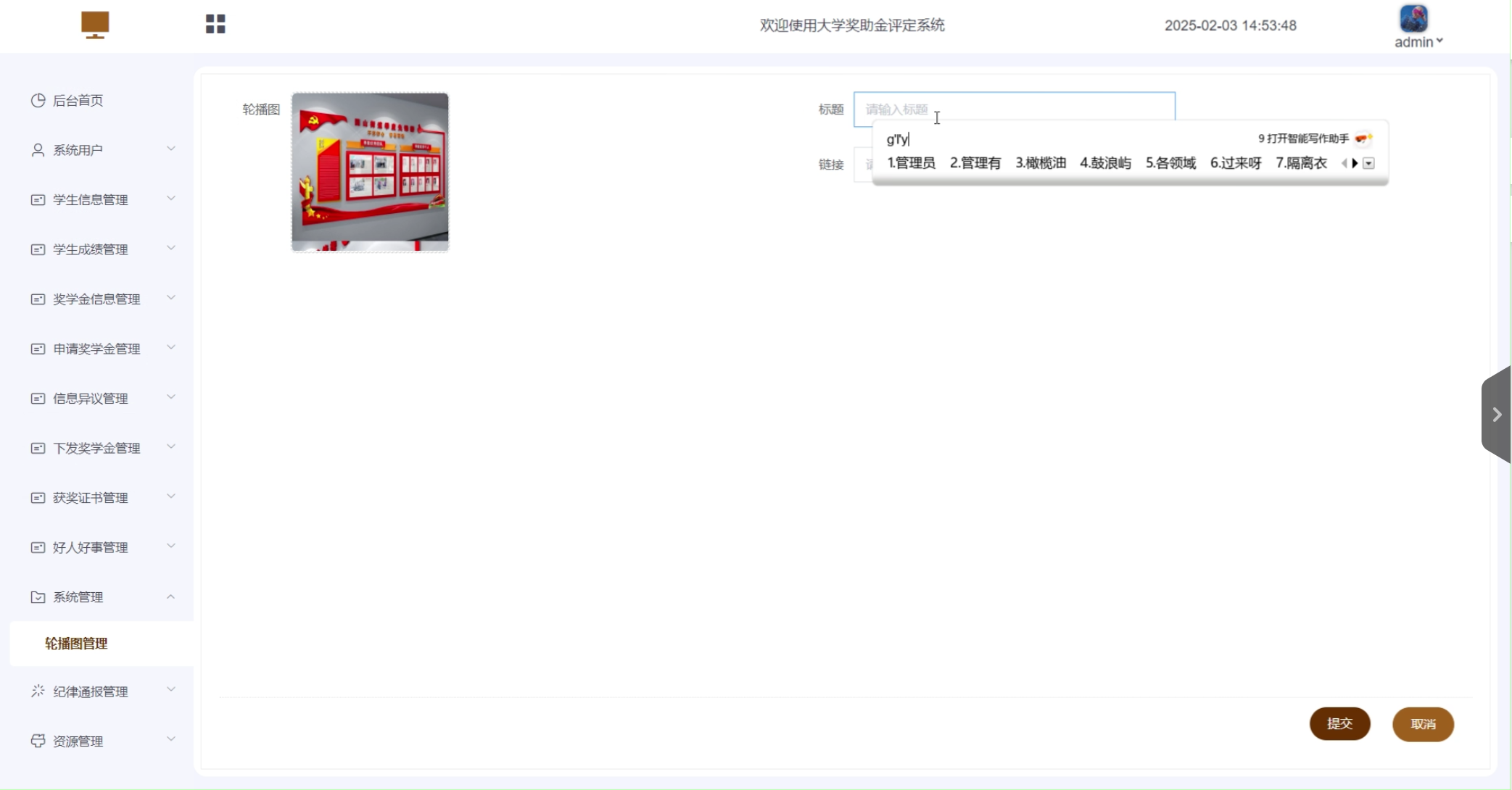Open 好人好事管理 menu
Viewport: 1512px width, 790px height.
click(x=91, y=547)
